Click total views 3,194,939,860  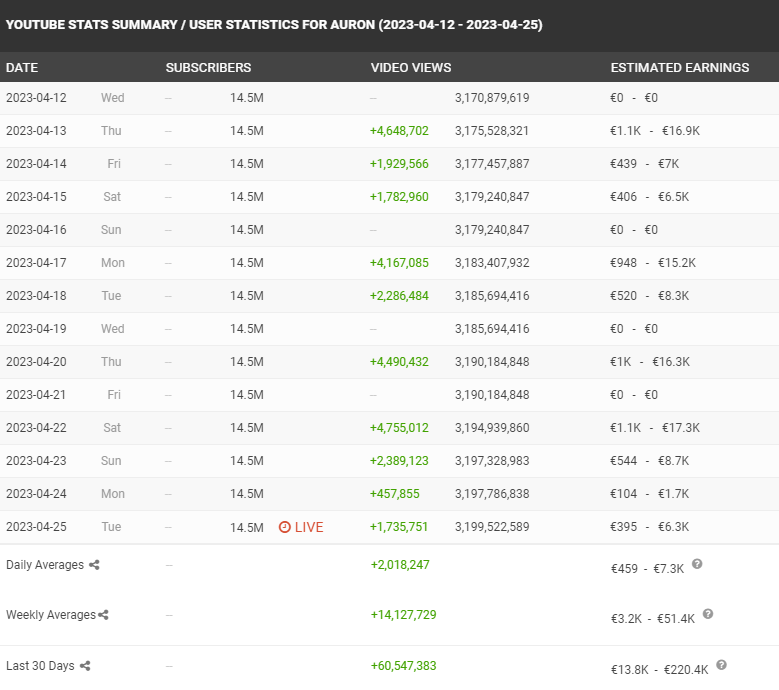coord(492,428)
